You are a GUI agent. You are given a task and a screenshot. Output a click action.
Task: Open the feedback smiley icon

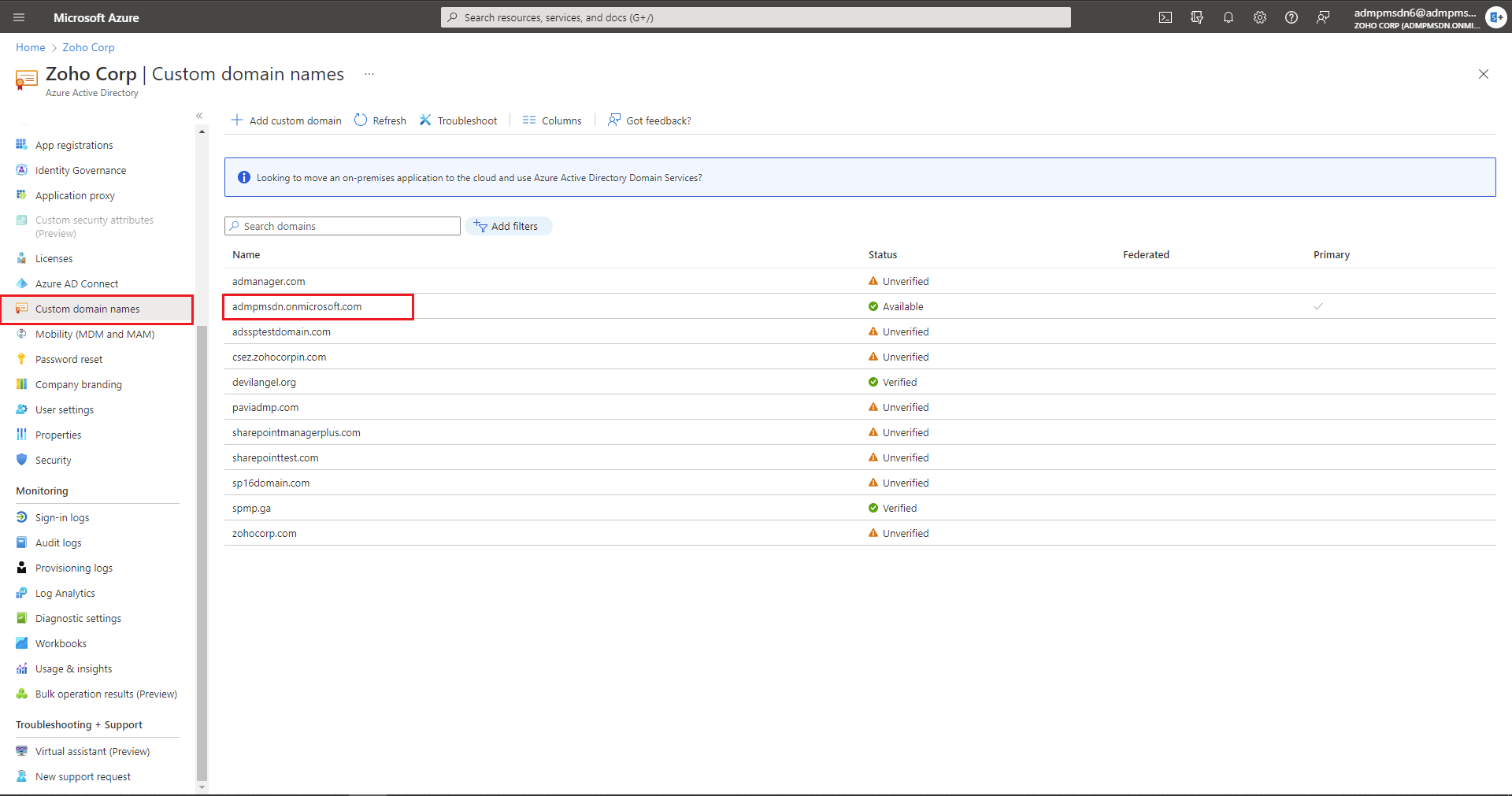1323,17
